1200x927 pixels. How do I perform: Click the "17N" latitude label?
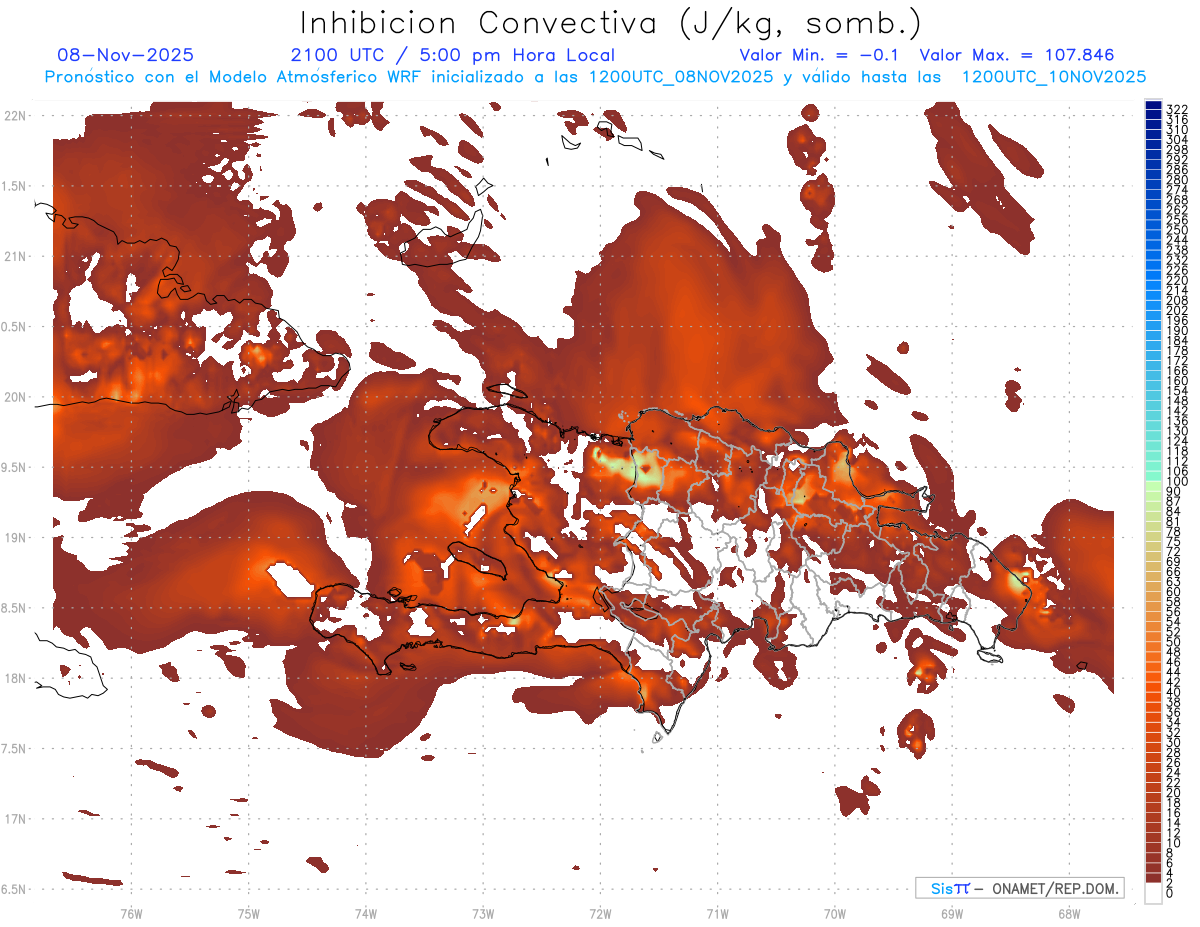point(16,819)
